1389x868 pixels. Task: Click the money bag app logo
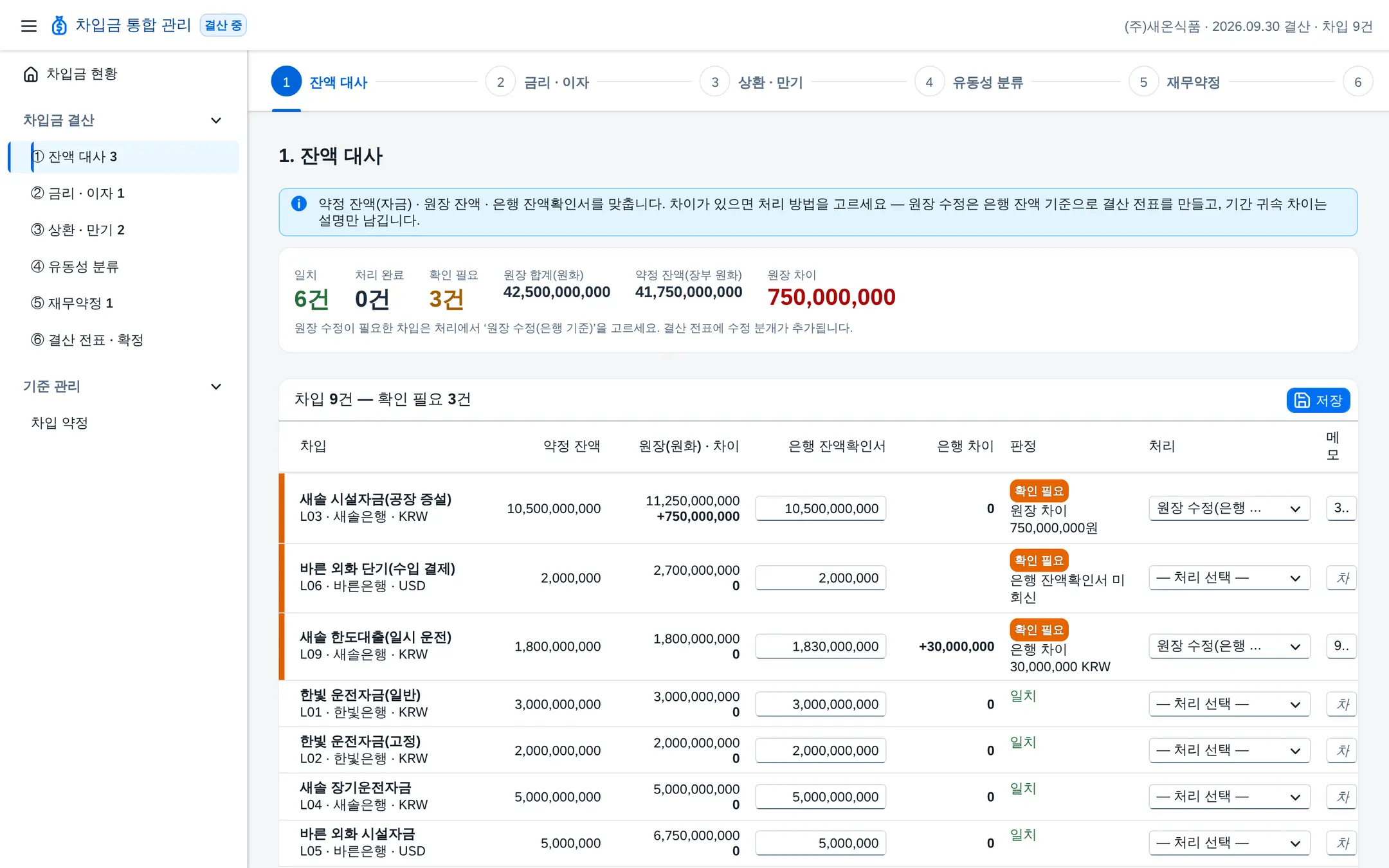click(59, 26)
